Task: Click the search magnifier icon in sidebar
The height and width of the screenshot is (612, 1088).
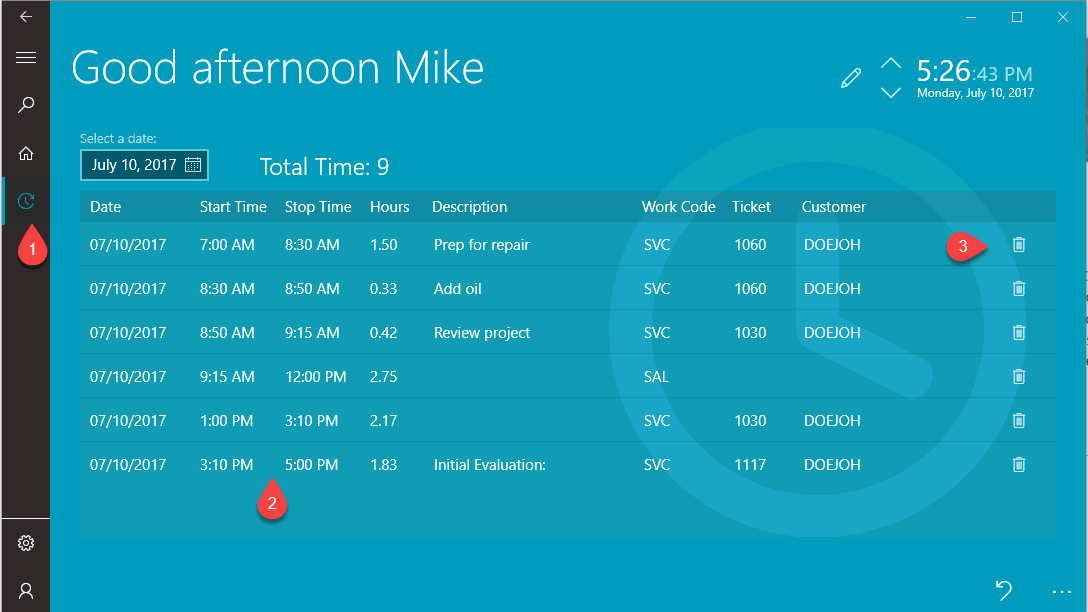Action: (26, 105)
